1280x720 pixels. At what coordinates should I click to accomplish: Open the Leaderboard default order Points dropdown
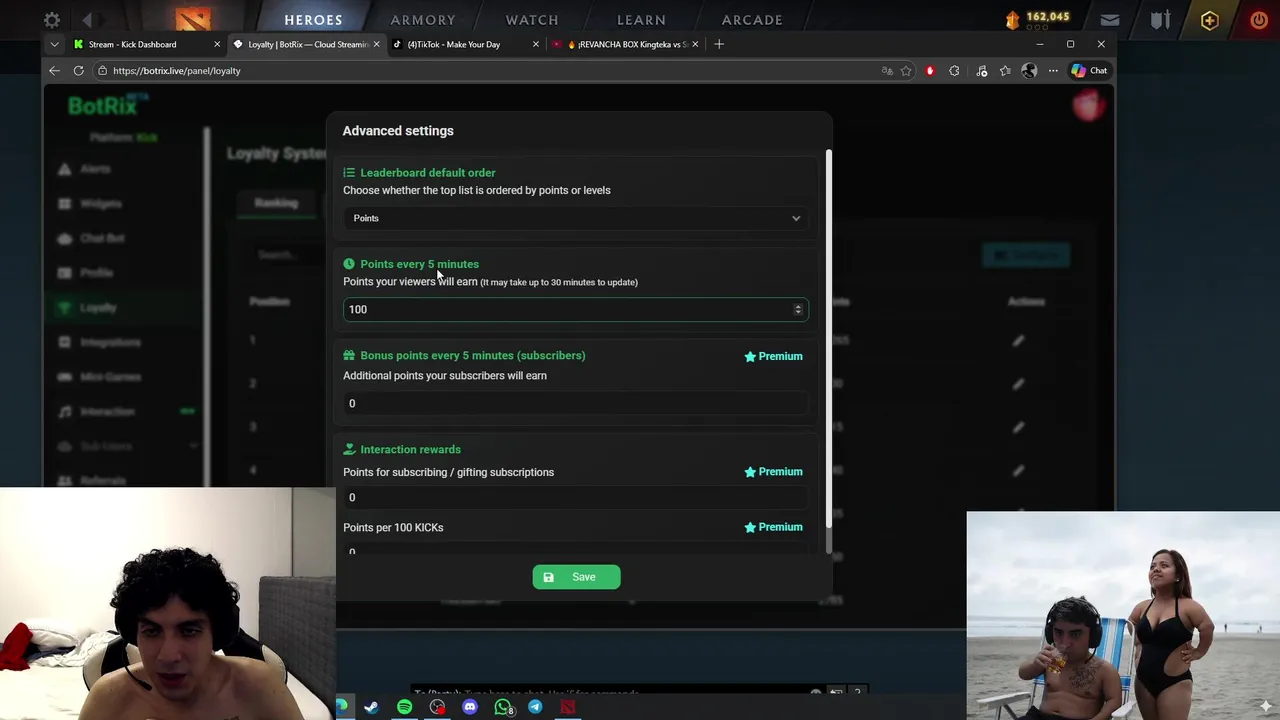(x=576, y=218)
